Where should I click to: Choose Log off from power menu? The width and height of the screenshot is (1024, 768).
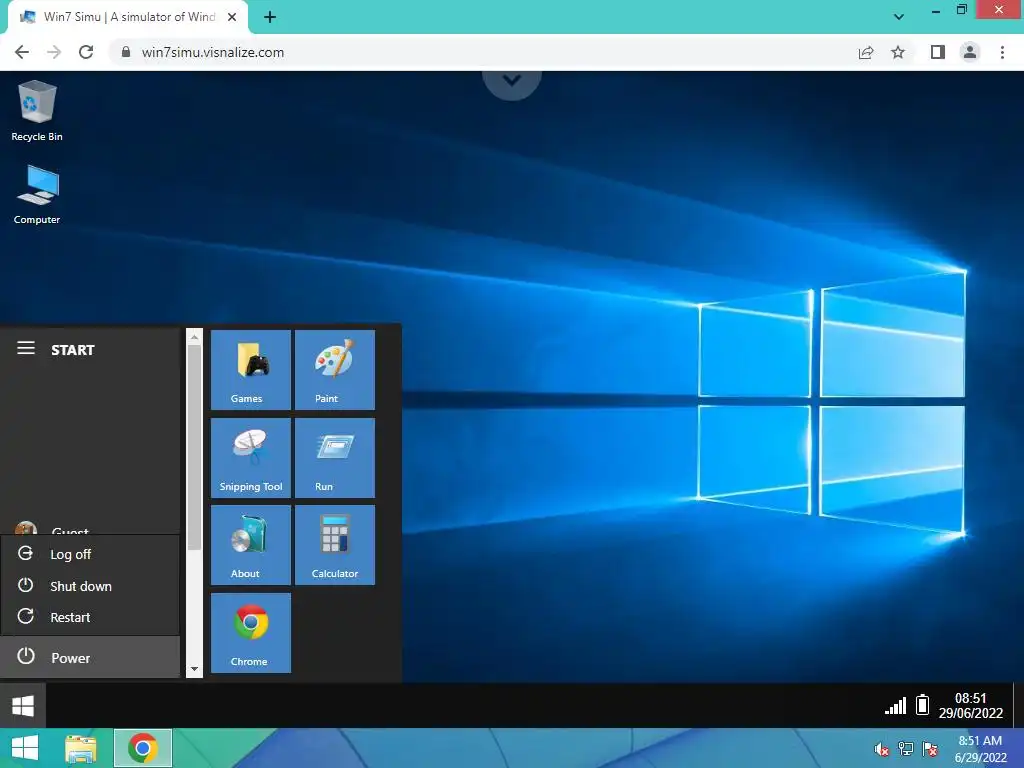tap(90, 554)
